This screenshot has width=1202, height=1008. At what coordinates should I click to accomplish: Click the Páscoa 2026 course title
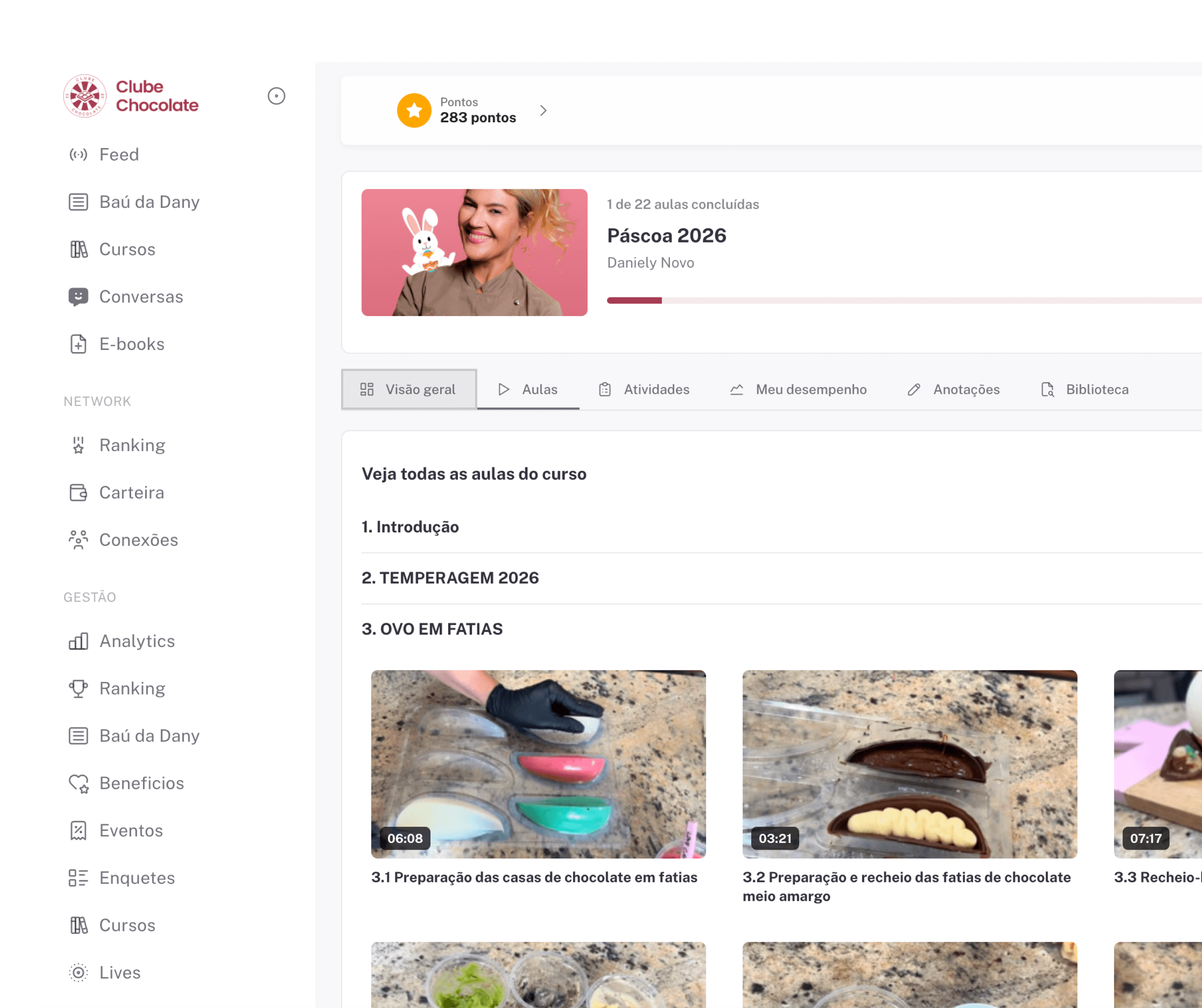coord(667,236)
